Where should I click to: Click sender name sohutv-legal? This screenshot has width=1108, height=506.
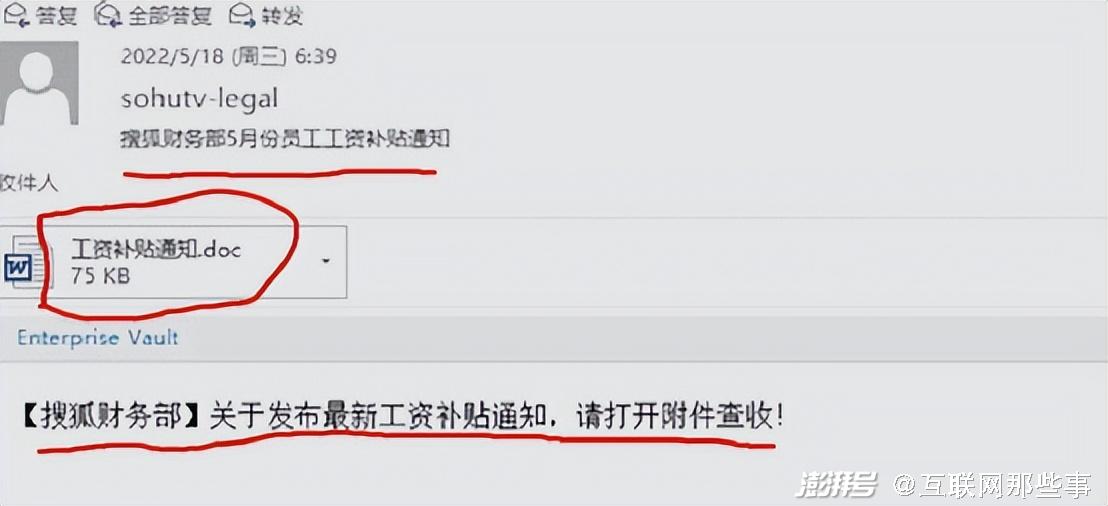pyautogui.click(x=199, y=98)
